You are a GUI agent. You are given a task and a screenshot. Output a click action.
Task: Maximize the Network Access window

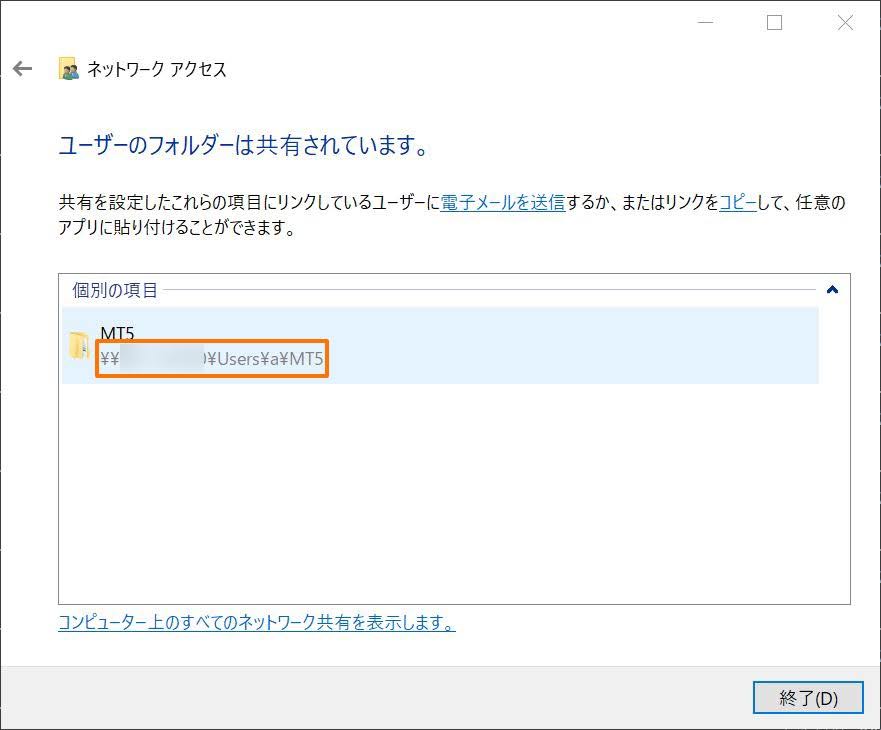pos(774,23)
